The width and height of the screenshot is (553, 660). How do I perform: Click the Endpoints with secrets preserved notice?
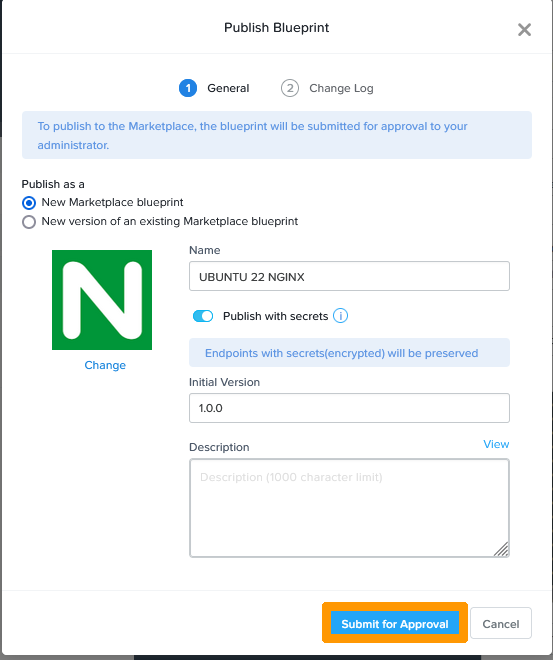(x=349, y=353)
